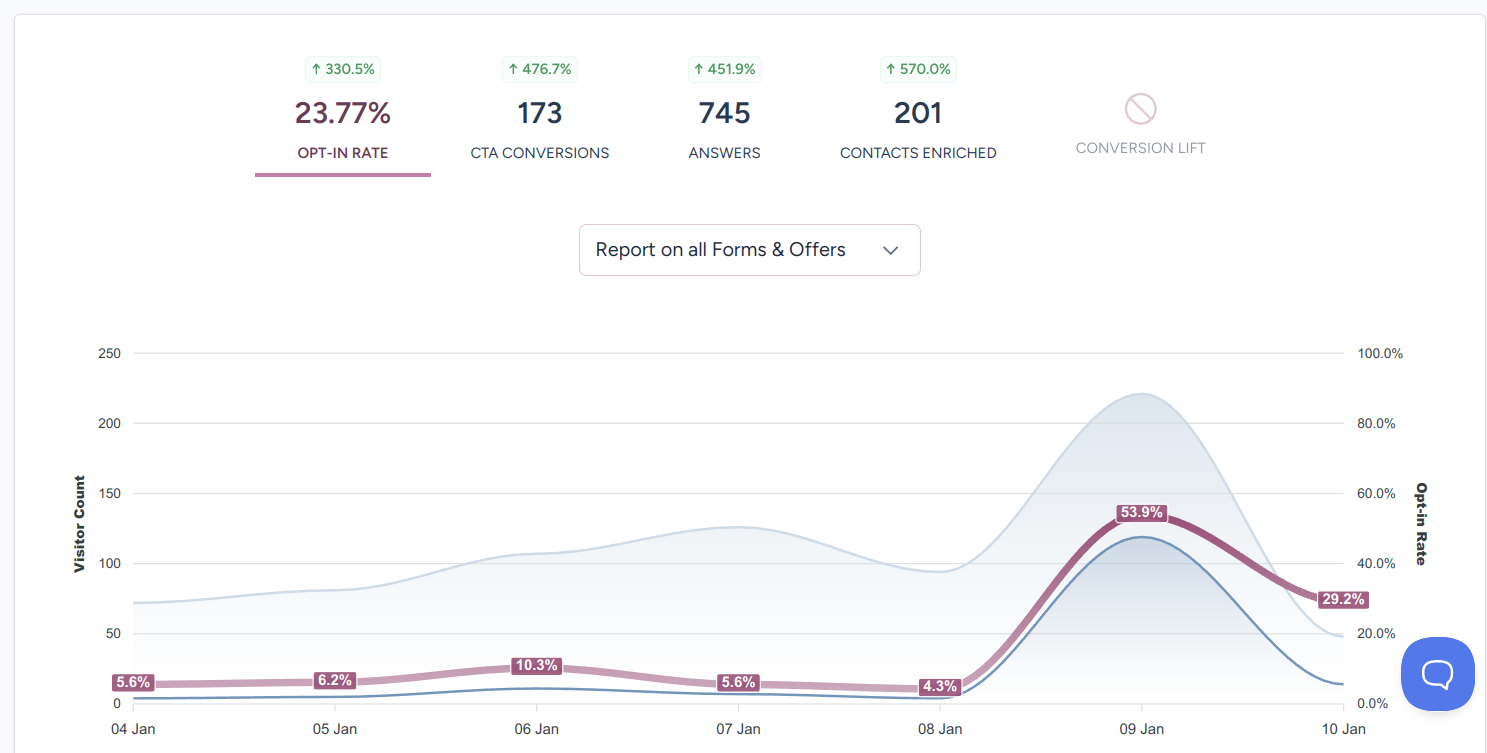This screenshot has width=1487, height=753.
Task: Click the 476.7% increase badge
Action: pyautogui.click(x=540, y=69)
